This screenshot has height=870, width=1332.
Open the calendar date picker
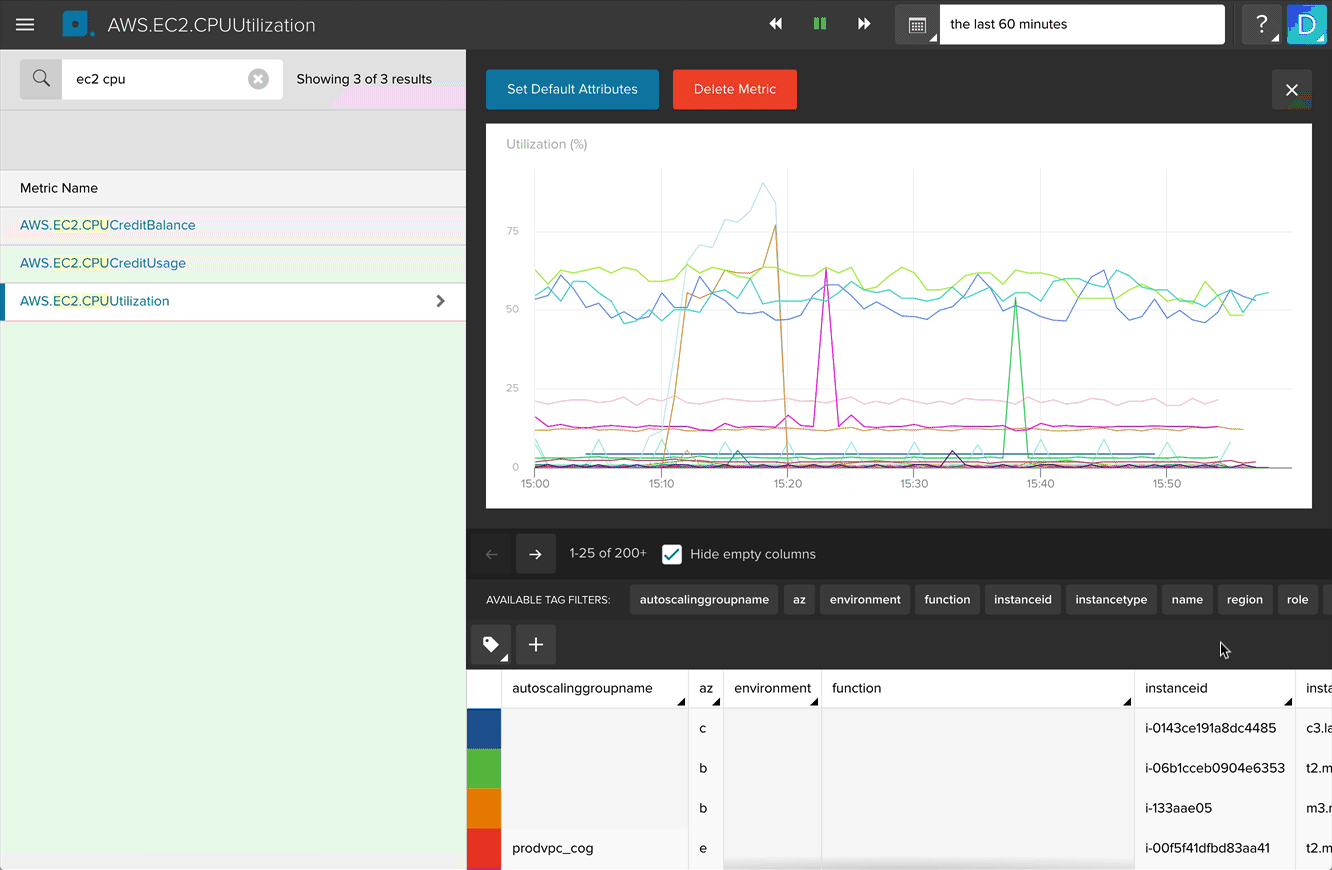tap(917, 25)
